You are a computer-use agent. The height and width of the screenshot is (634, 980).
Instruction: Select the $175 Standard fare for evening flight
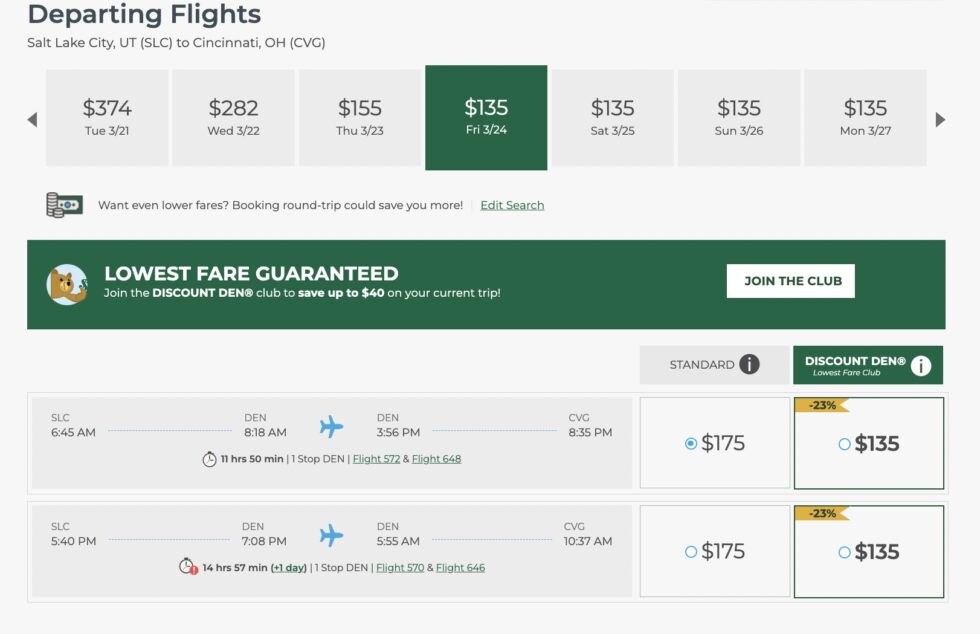coord(689,551)
